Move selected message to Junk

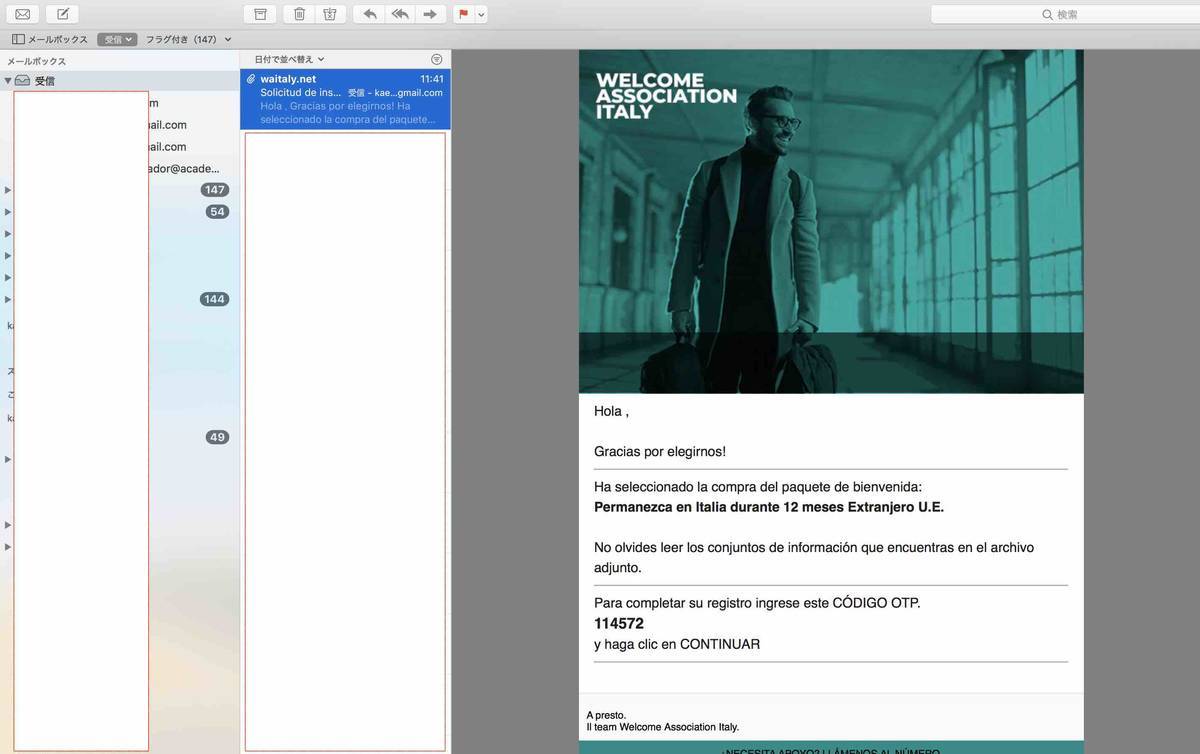(330, 14)
